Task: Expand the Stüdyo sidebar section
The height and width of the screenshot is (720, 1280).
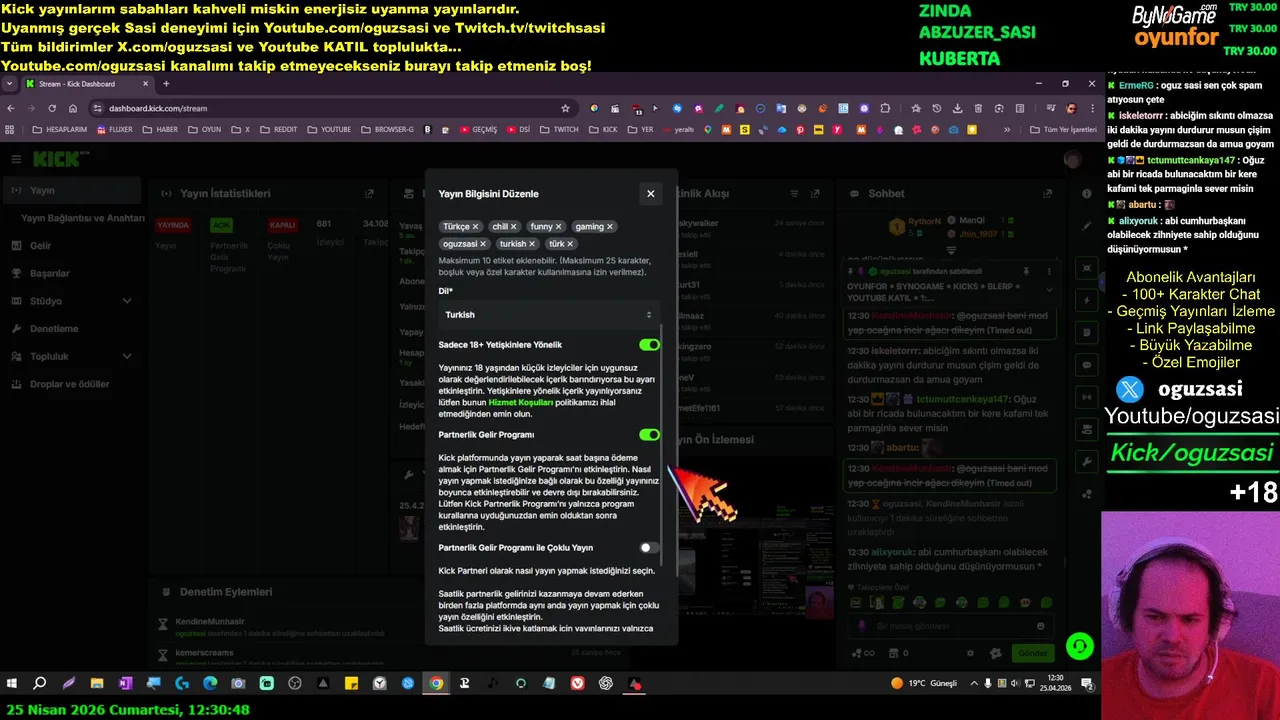Action: coord(72,301)
